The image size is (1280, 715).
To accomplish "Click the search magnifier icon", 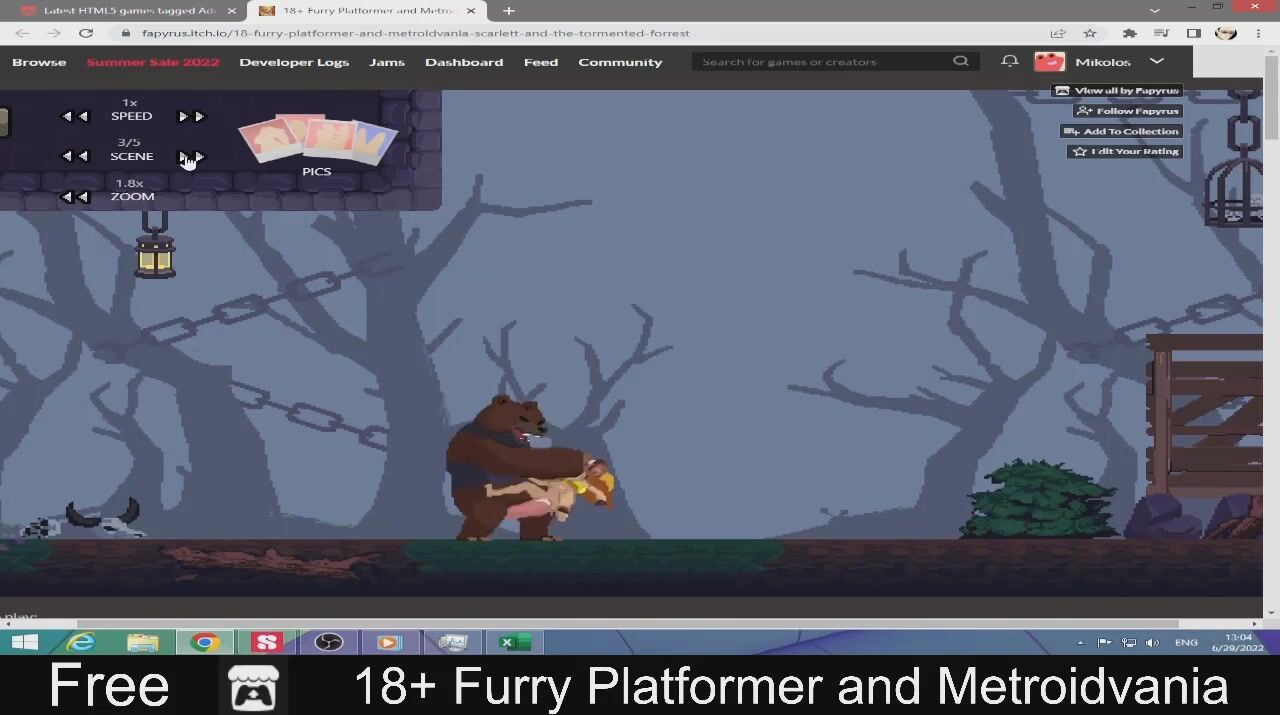I will (x=960, y=61).
